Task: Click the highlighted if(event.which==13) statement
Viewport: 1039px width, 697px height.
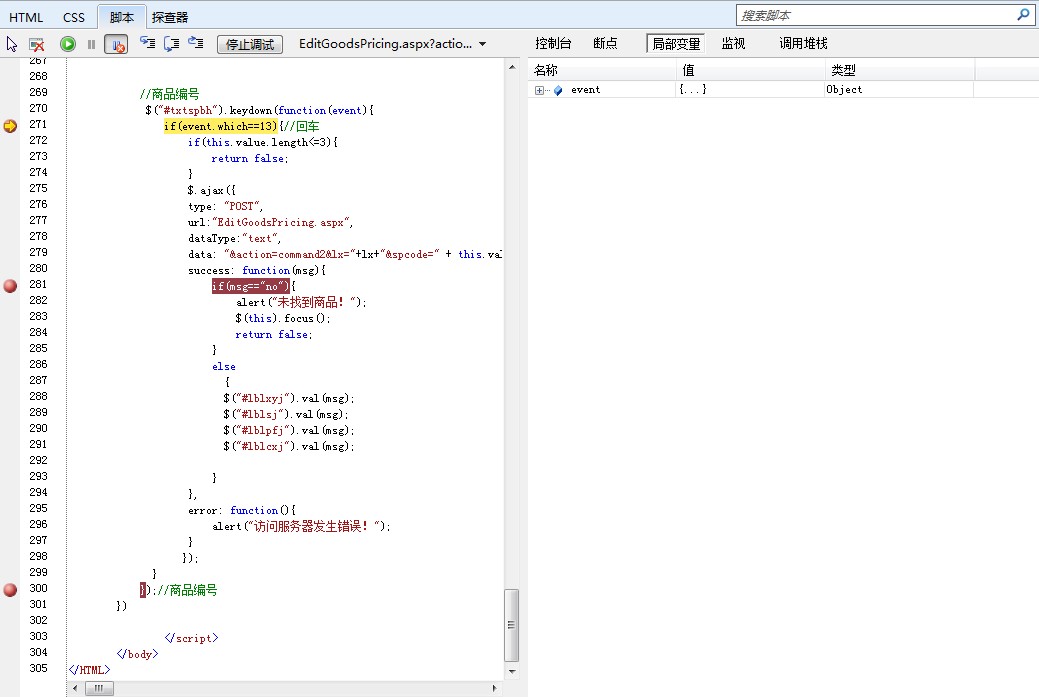Action: (221, 126)
